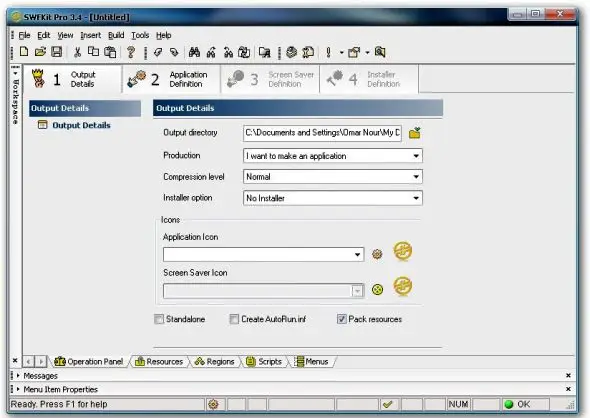Click the exclamation mark run icon

(328, 52)
